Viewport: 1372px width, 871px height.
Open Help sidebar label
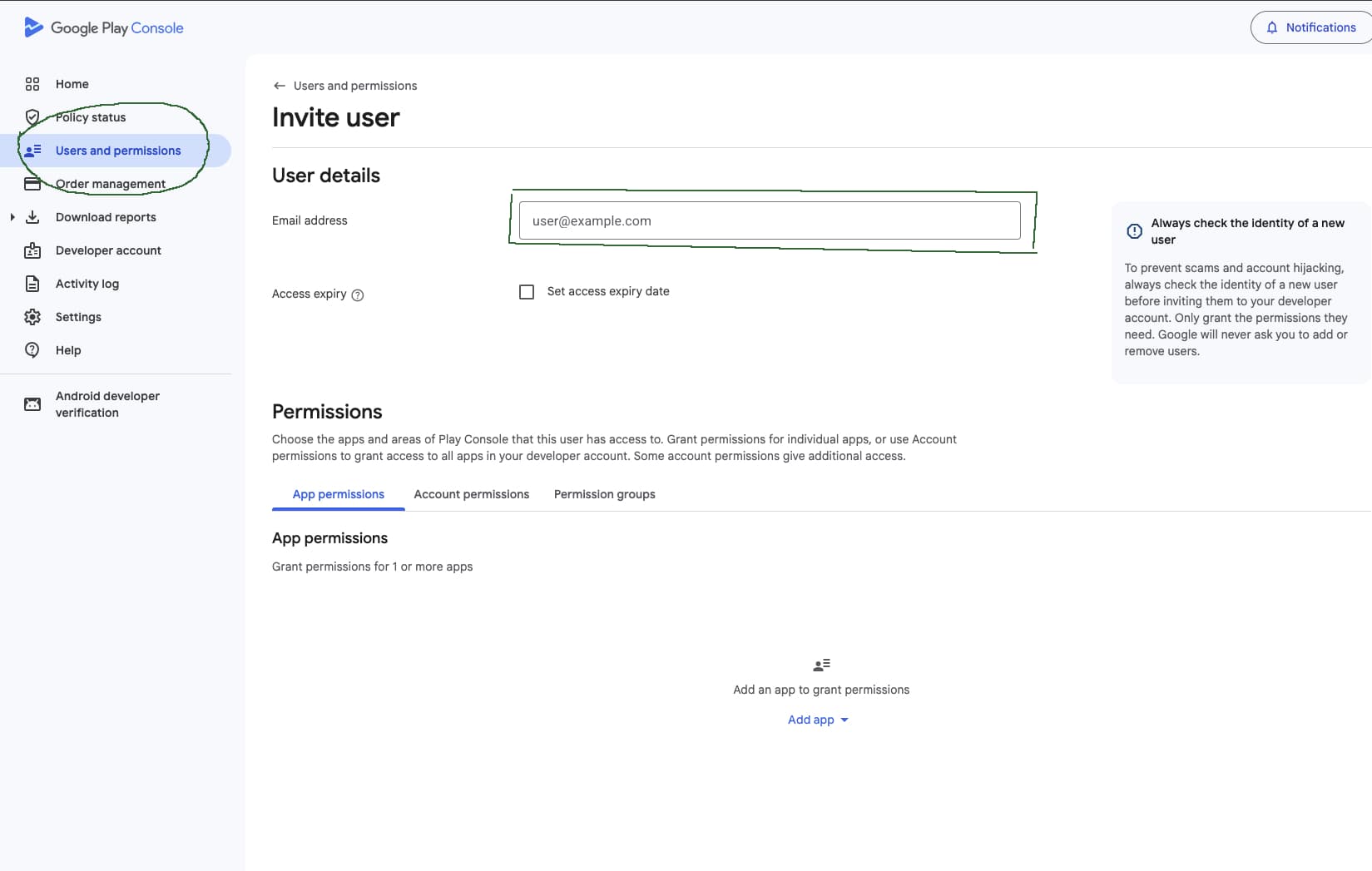point(68,350)
